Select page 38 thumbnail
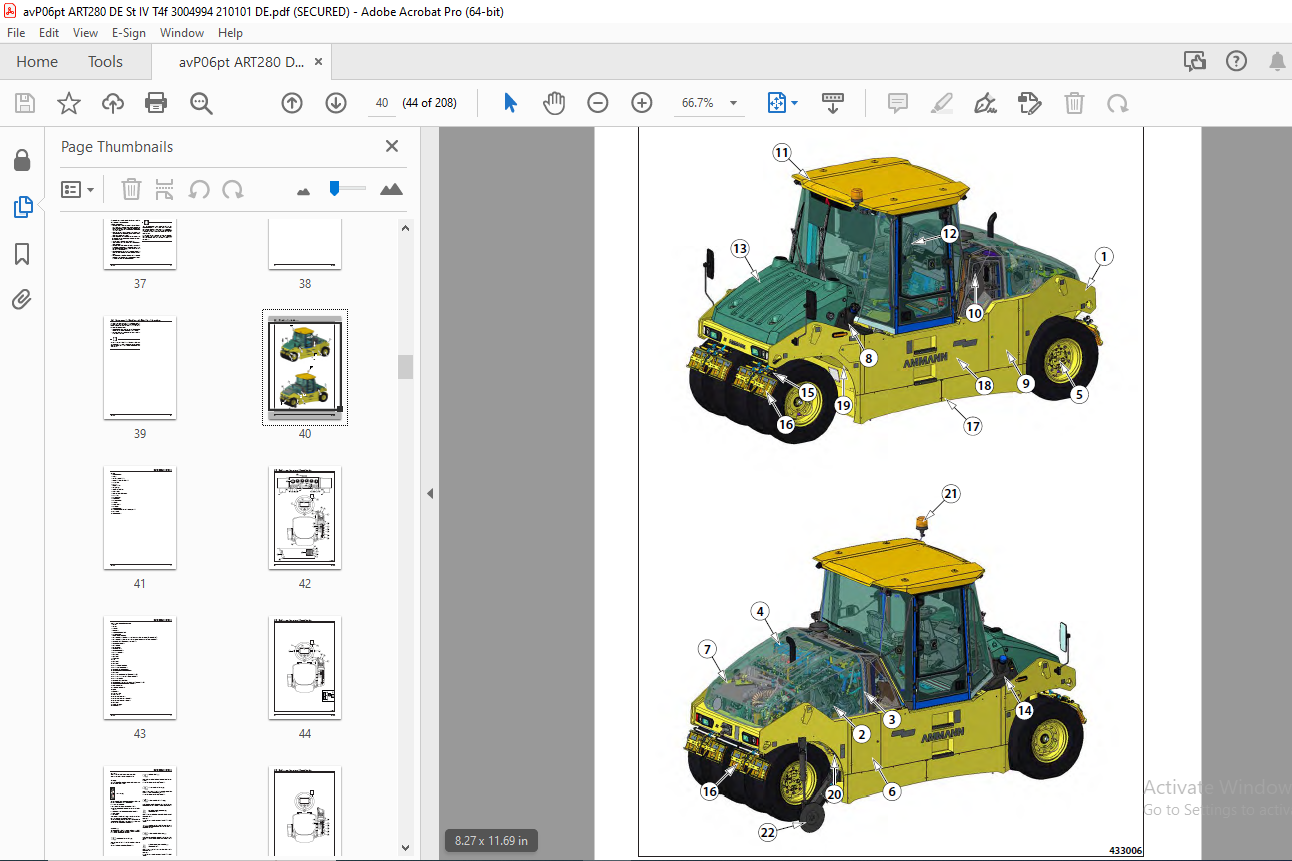This screenshot has width=1292, height=861. point(305,244)
